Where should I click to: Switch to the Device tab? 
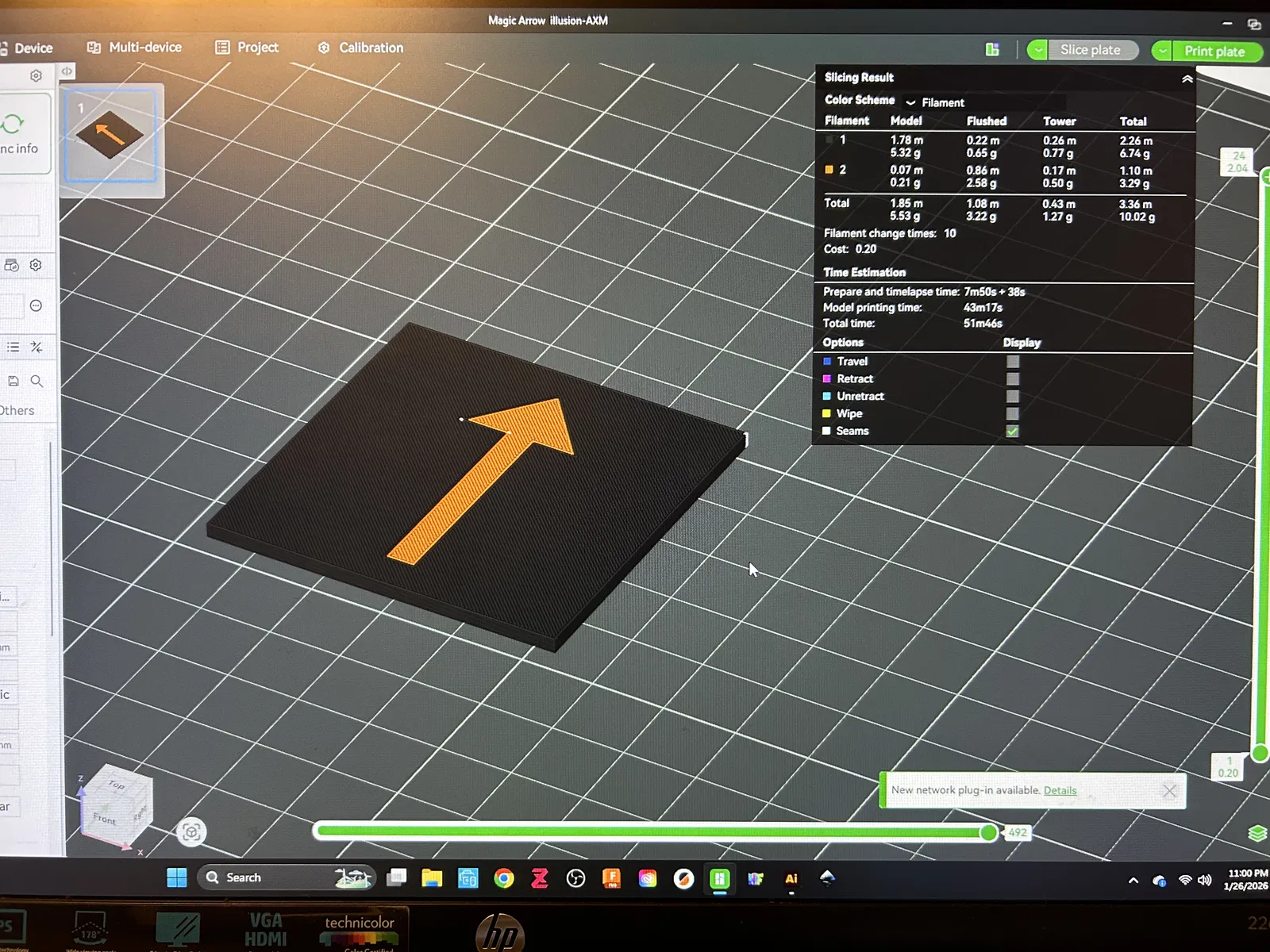pos(26,48)
